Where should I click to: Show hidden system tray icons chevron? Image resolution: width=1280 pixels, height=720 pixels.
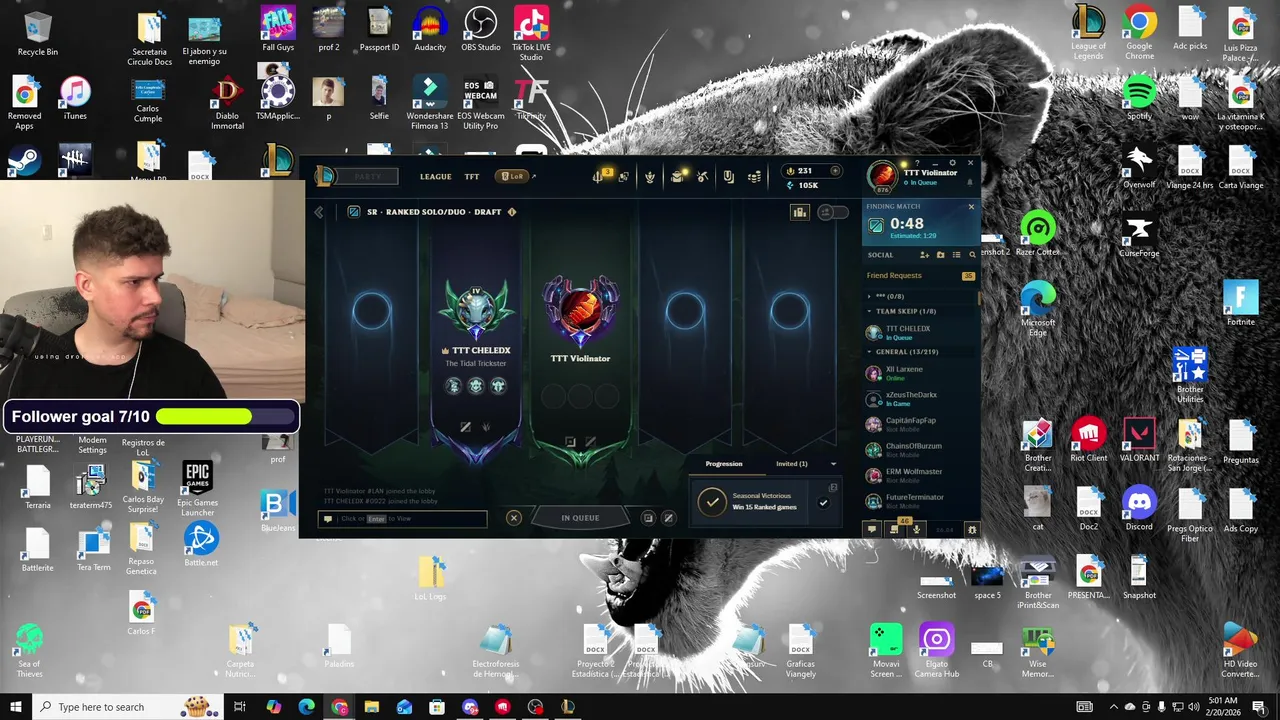(x=1114, y=707)
